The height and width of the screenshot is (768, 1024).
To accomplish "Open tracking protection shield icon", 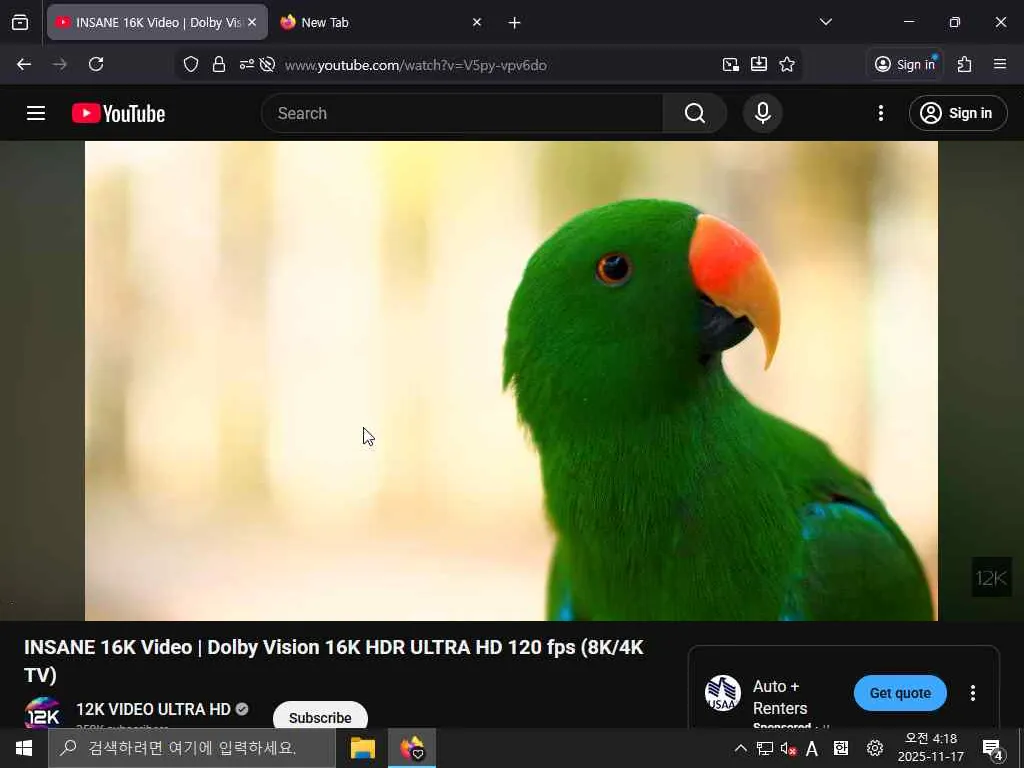I will [191, 64].
